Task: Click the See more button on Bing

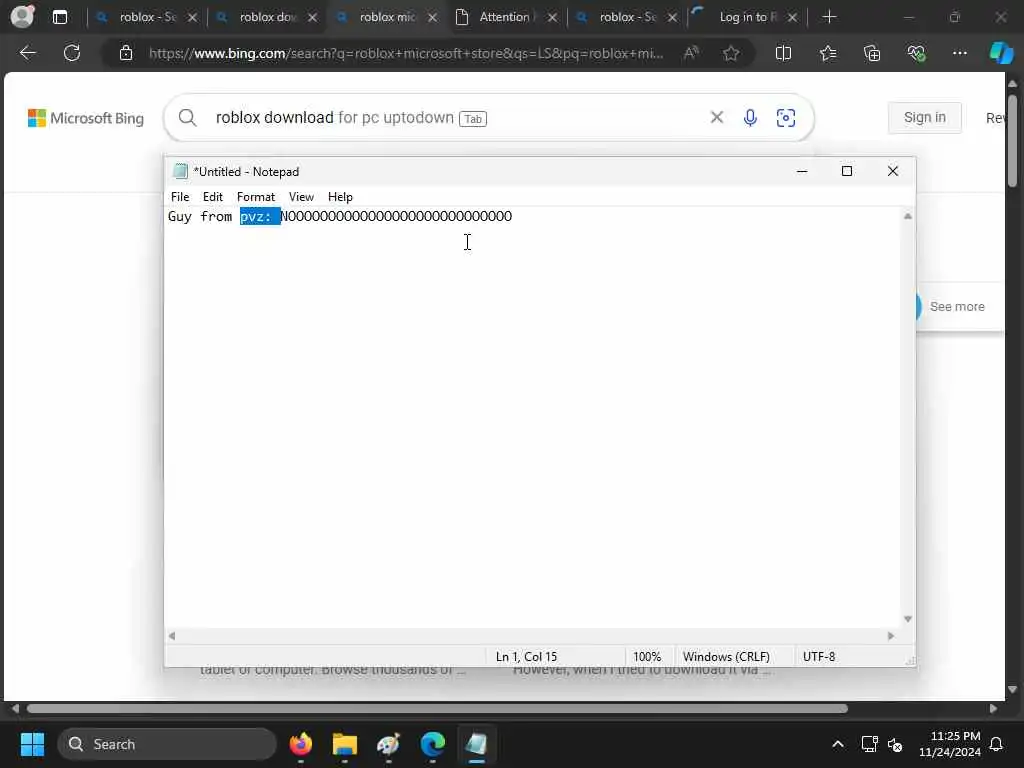Action: (957, 306)
